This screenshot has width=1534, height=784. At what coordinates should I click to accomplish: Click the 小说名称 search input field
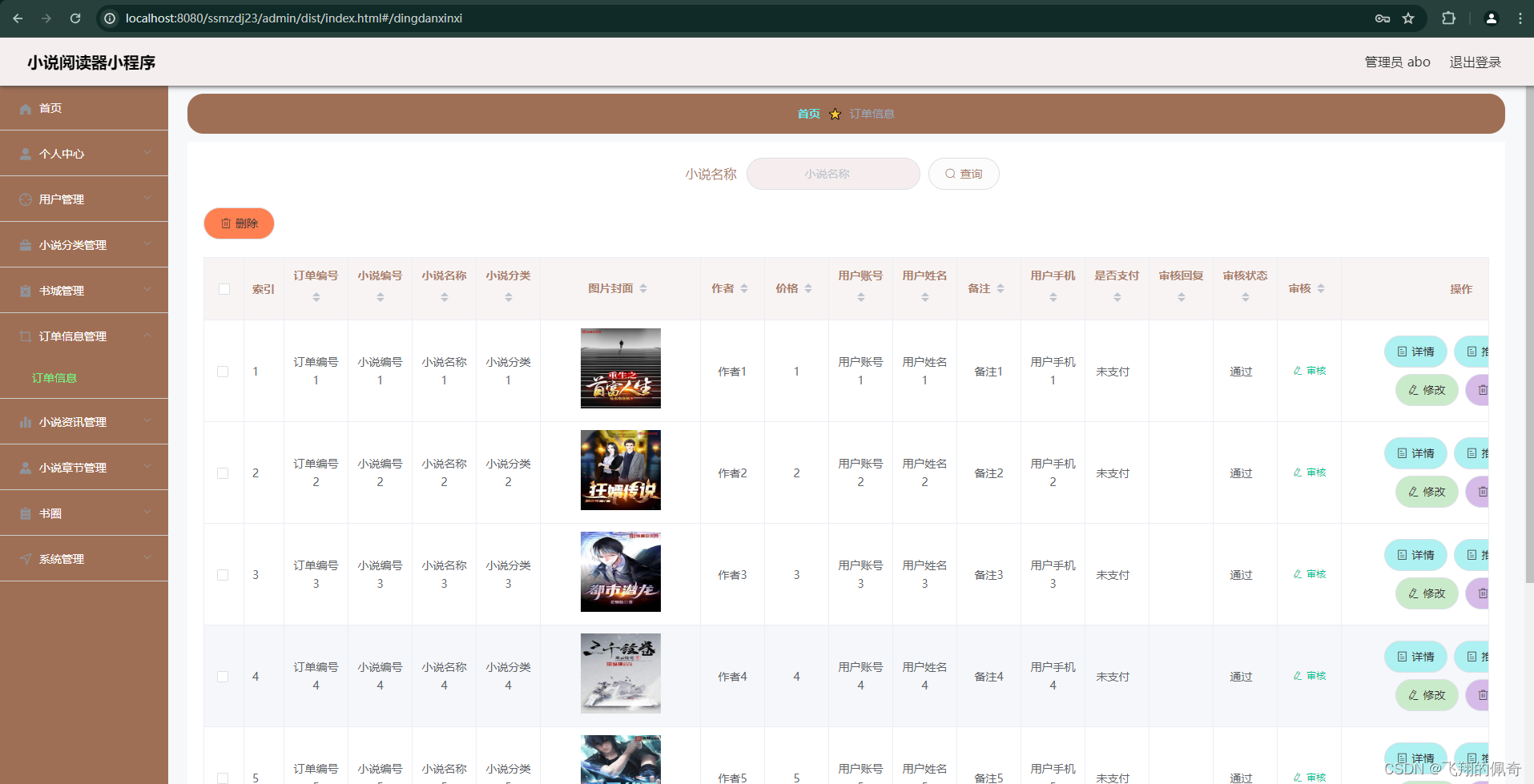pos(833,174)
